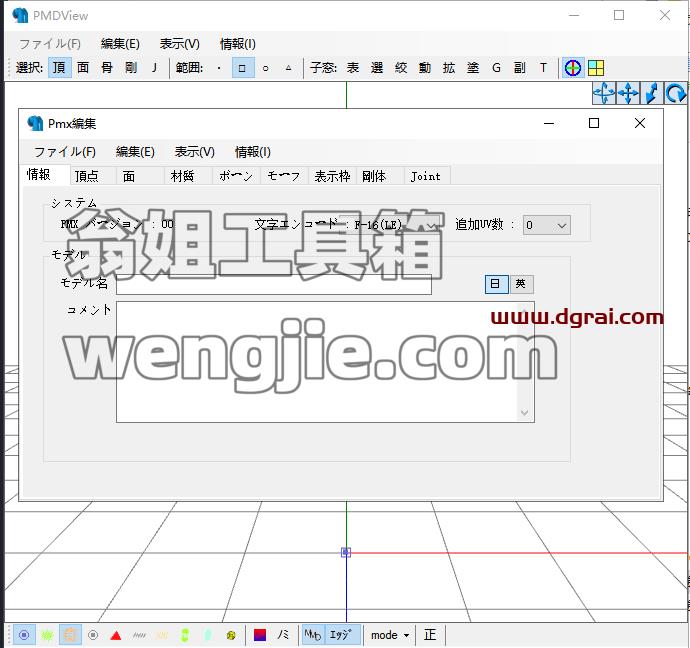Screen dimensions: 690x648
Task: Toggle red triangle display icon
Action: 116,635
